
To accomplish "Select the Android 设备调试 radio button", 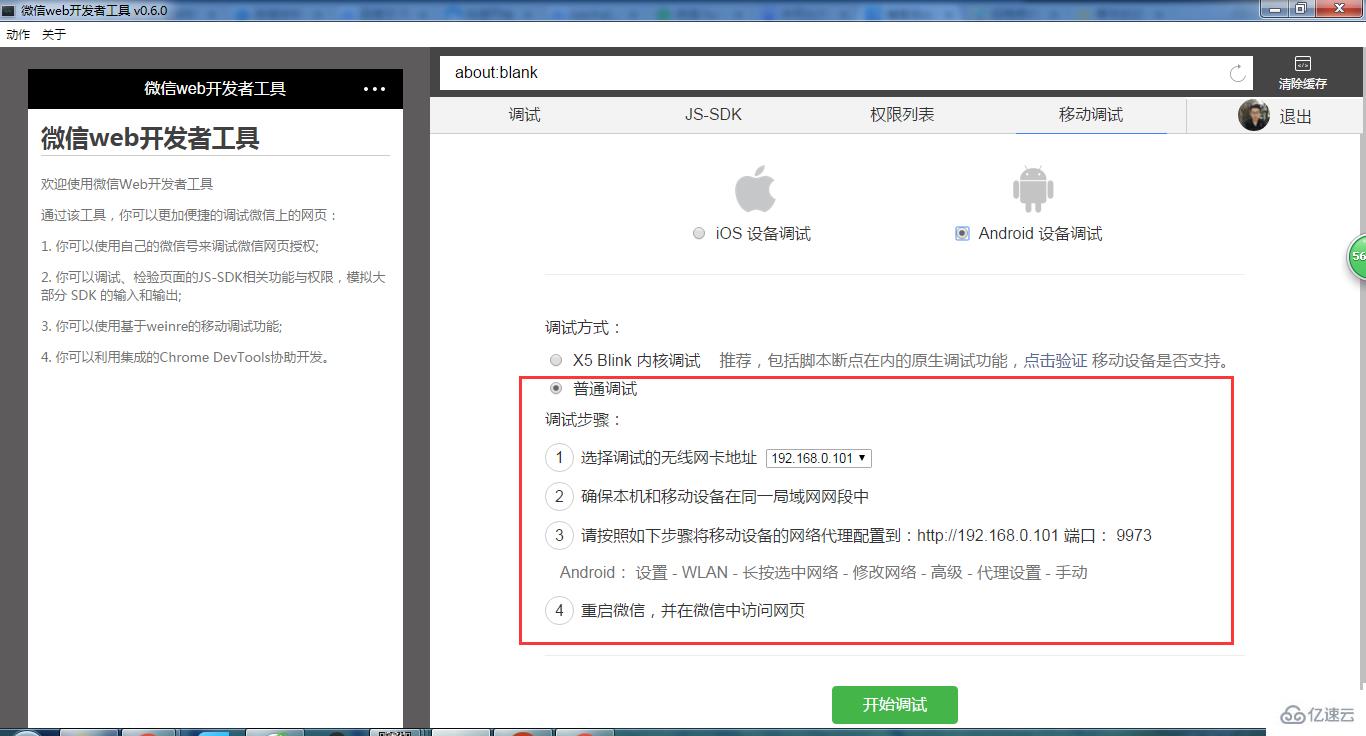I will coord(962,233).
